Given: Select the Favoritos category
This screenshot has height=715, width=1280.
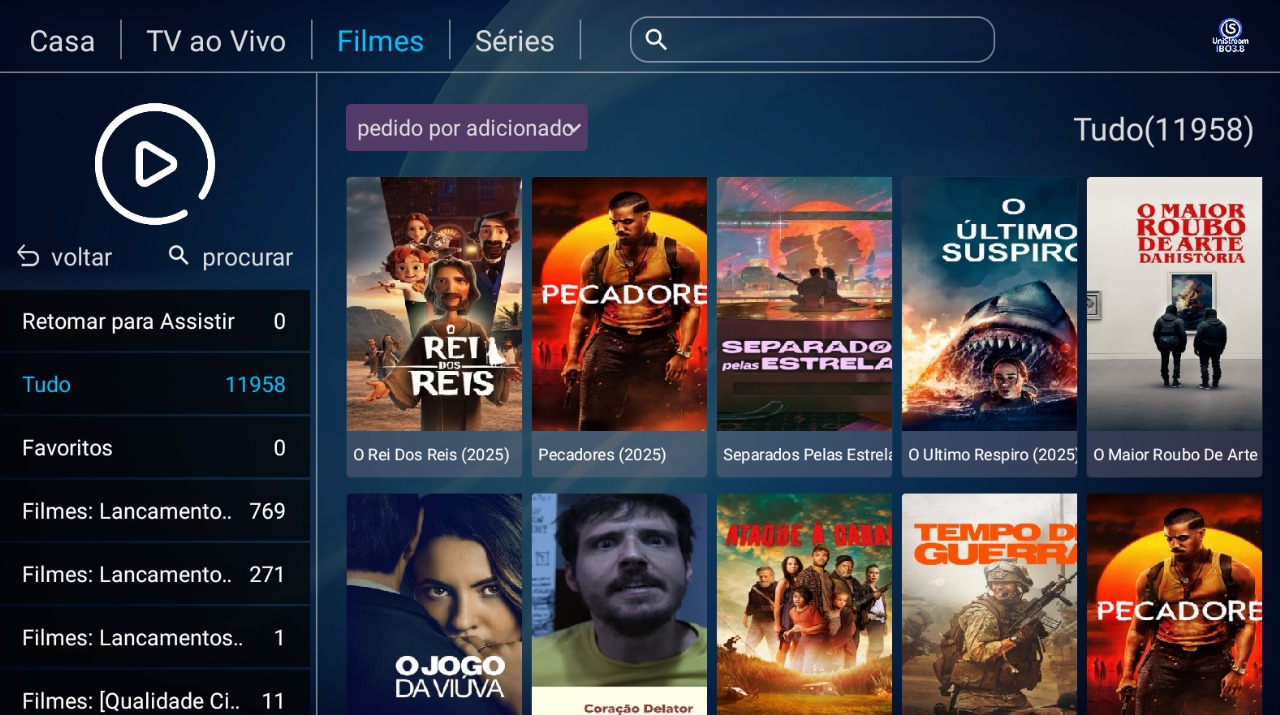Looking at the screenshot, I should tap(155, 448).
